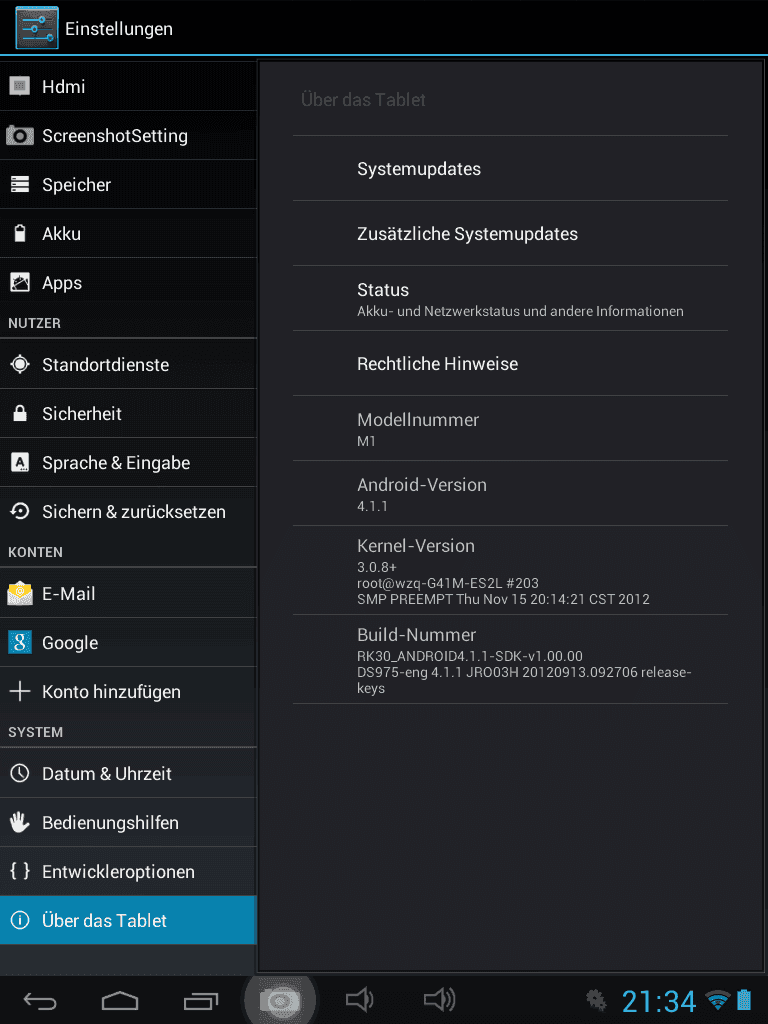Select the Bedienungshilfen label
Screen dimensions: 768x1024
[110, 823]
